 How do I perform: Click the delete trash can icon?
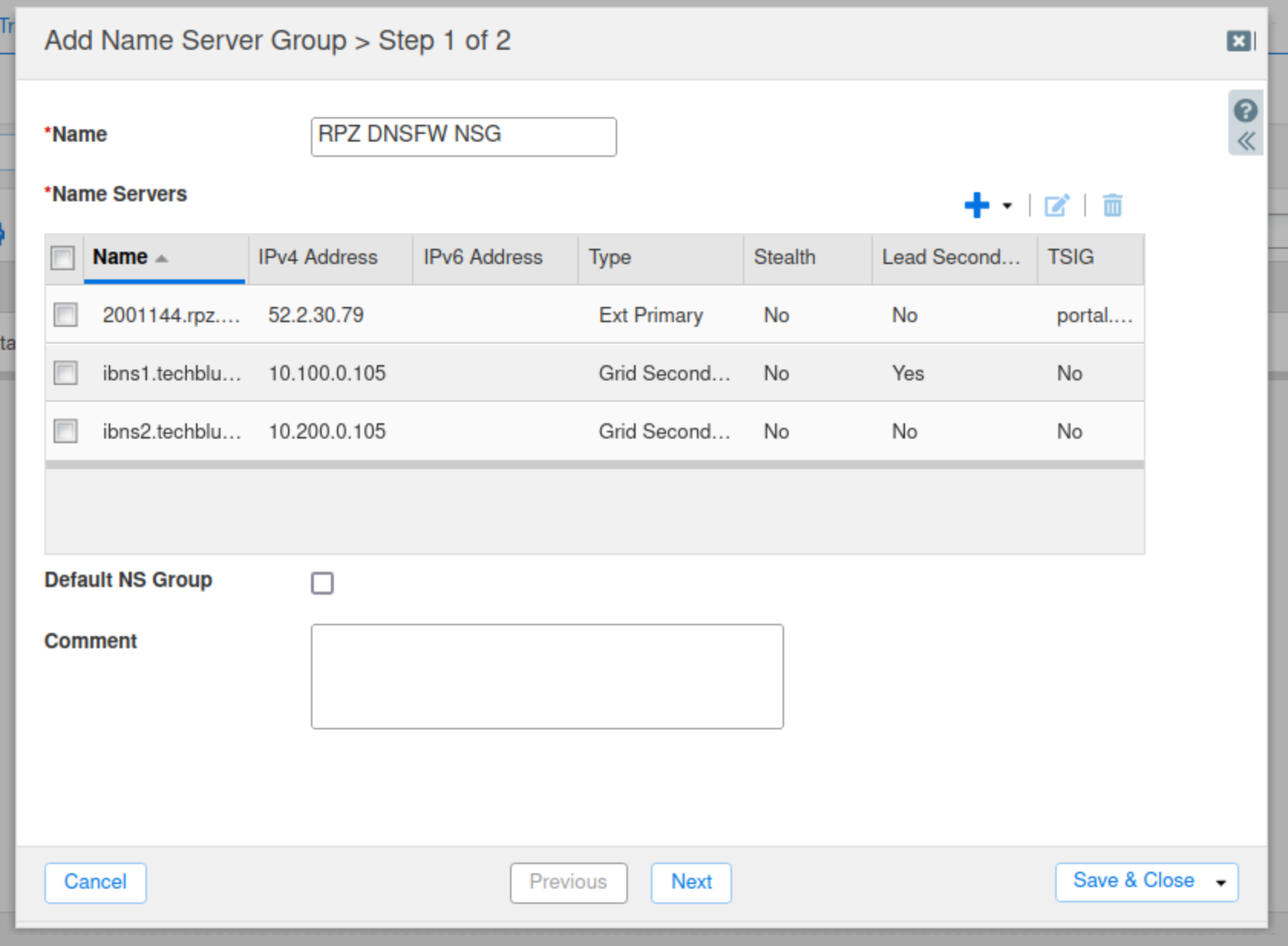(1112, 205)
